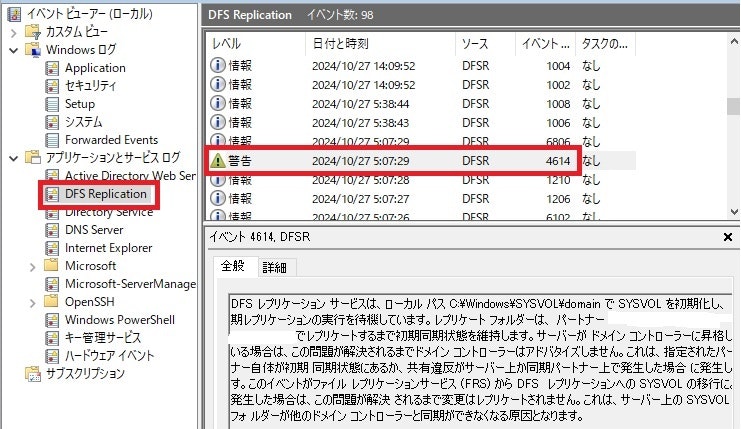
Task: Sort by the イベント ID column header
Action: pyautogui.click(x=546, y=43)
